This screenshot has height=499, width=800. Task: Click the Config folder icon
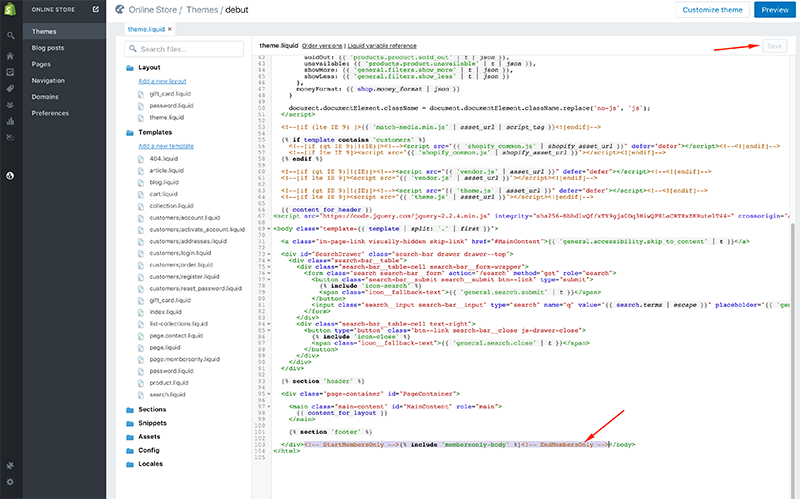(x=130, y=451)
